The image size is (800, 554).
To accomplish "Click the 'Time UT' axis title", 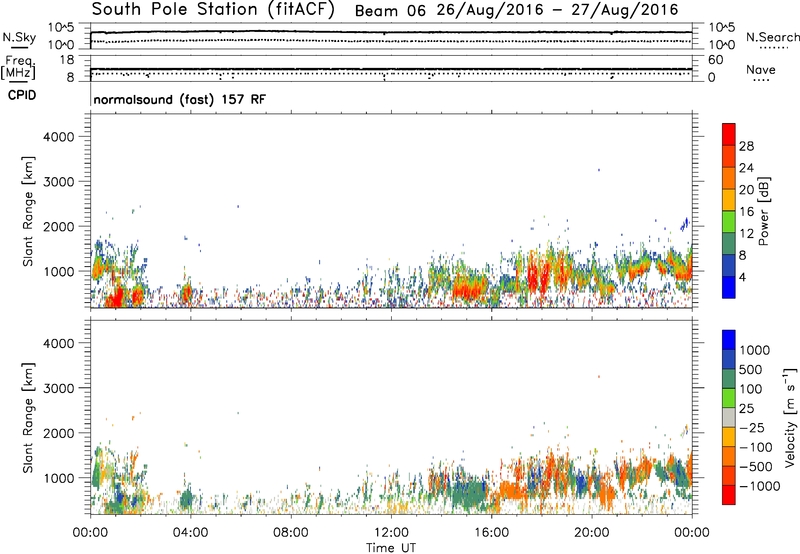I will point(391,548).
